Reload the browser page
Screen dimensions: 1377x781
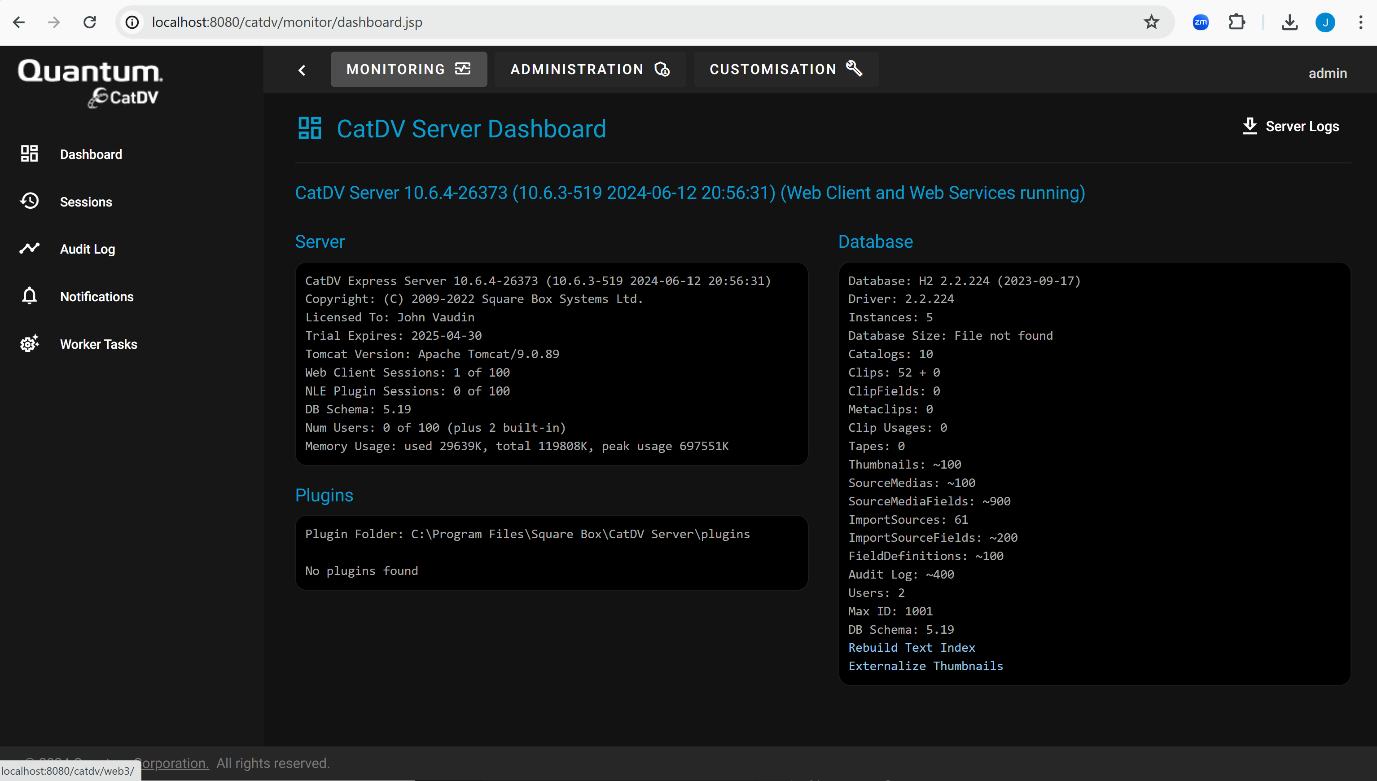click(90, 22)
